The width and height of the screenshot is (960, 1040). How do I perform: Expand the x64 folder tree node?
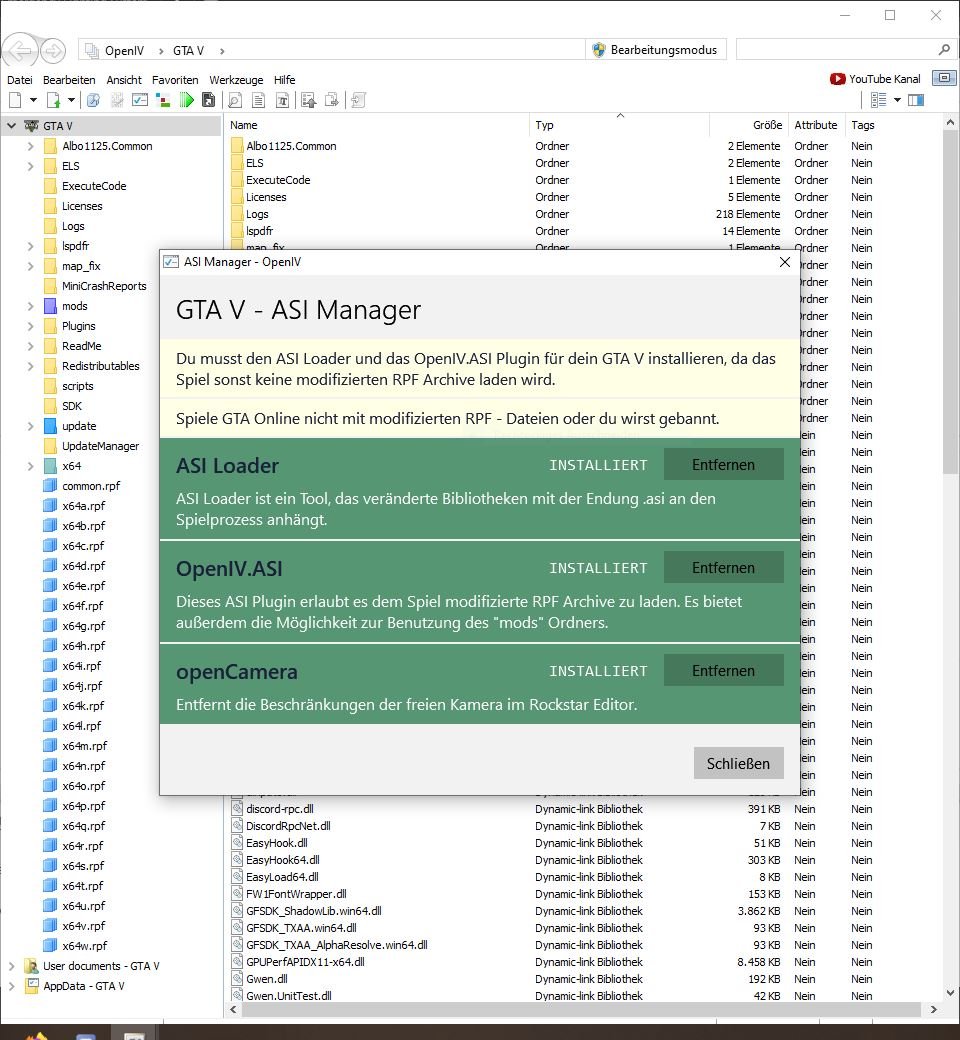pos(31,466)
